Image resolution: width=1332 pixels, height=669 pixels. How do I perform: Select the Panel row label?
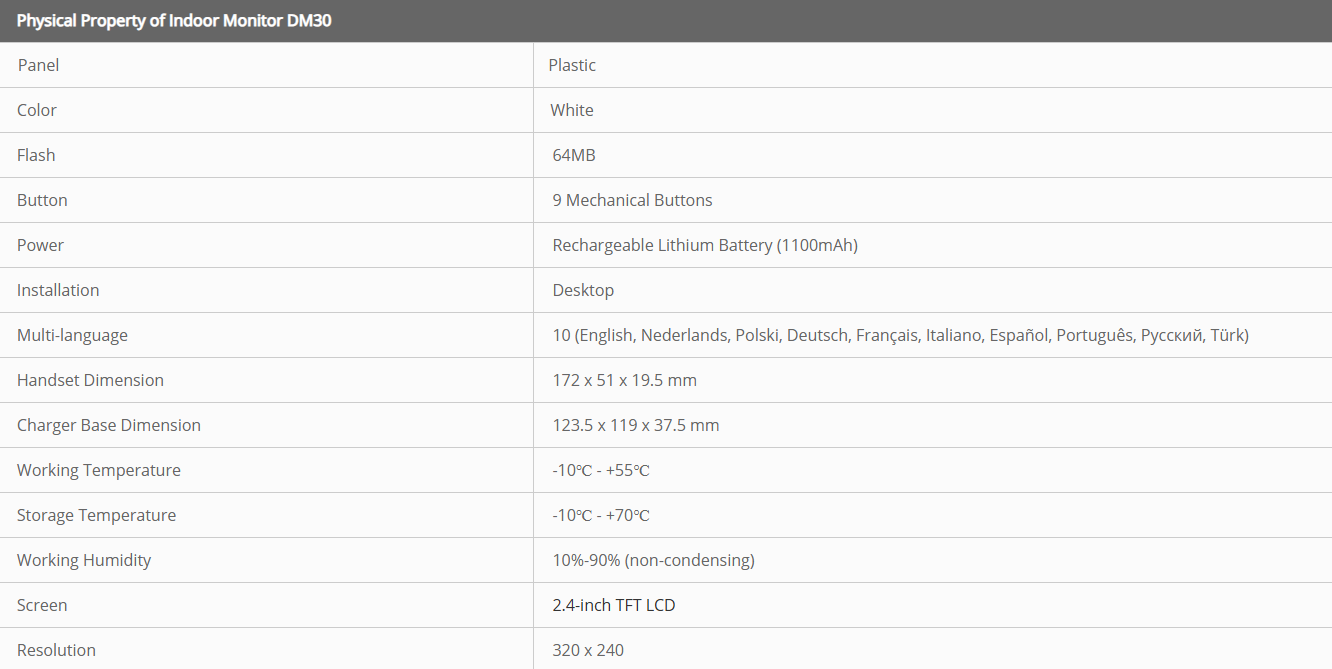pyautogui.click(x=38, y=65)
